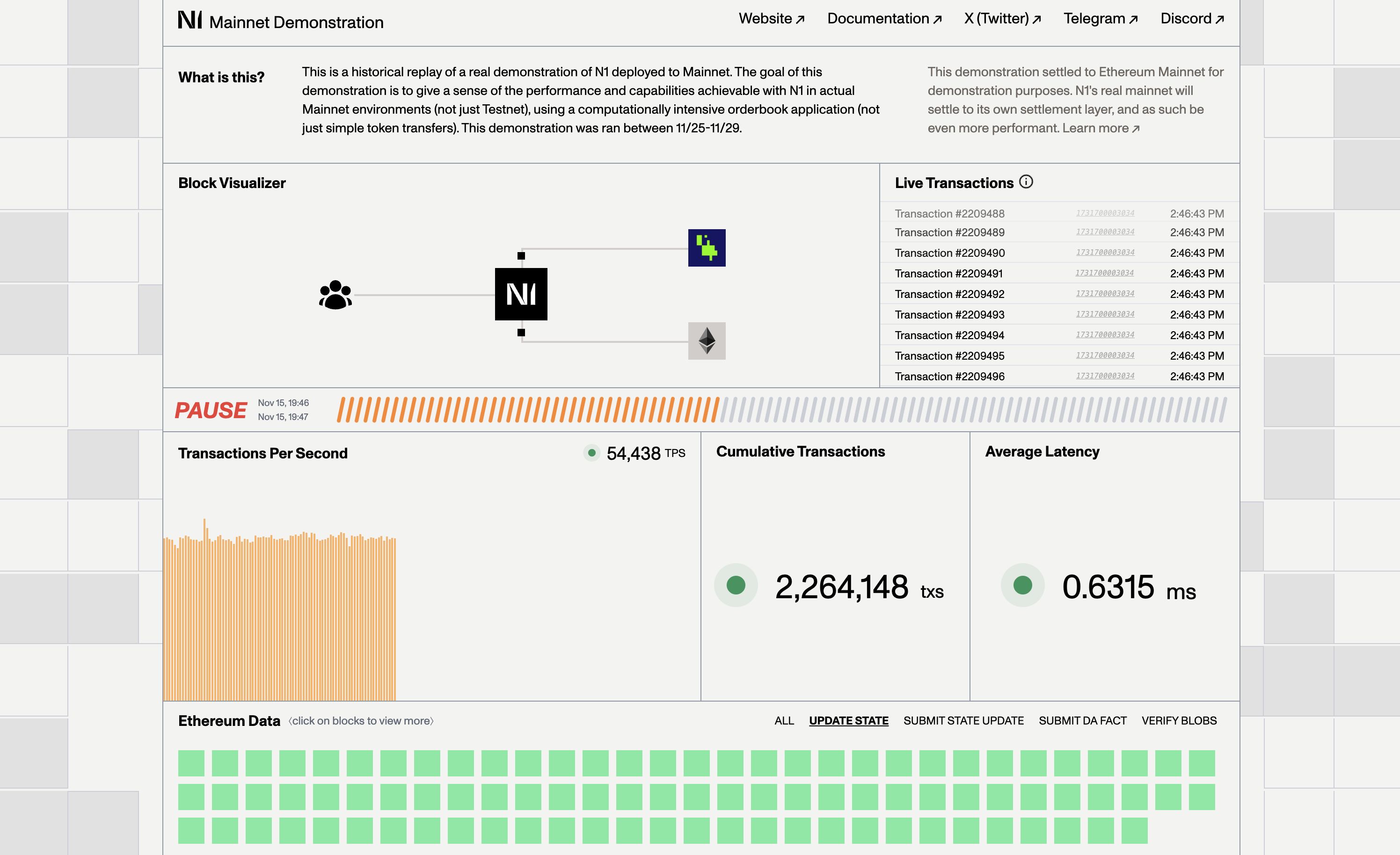
Task: Click the first green block in Ethereum Data
Action: click(191, 763)
